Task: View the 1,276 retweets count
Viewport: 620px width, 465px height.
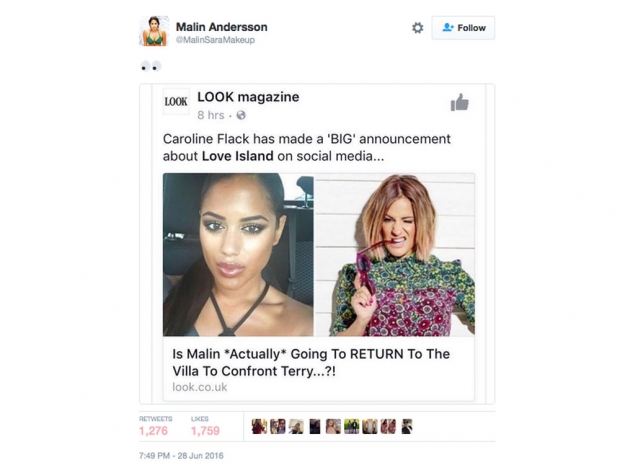Action: coord(153,431)
